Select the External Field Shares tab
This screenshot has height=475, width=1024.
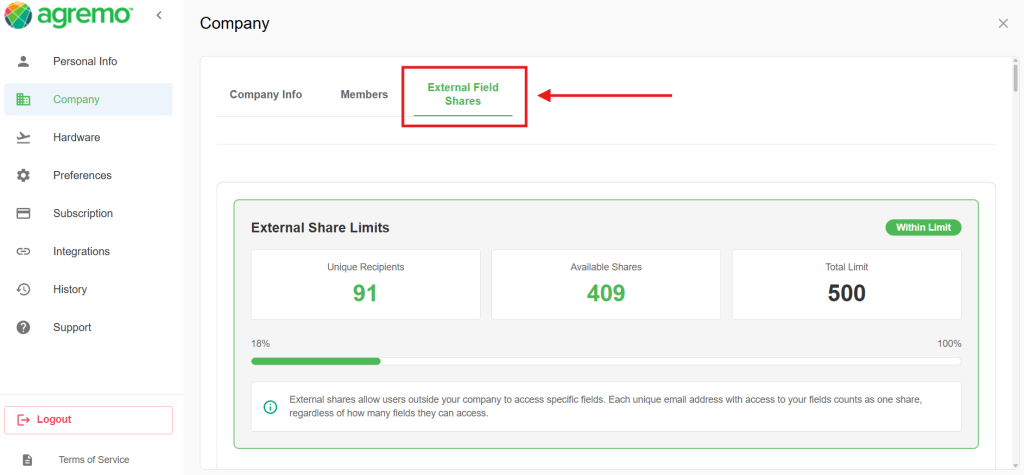[463, 95]
